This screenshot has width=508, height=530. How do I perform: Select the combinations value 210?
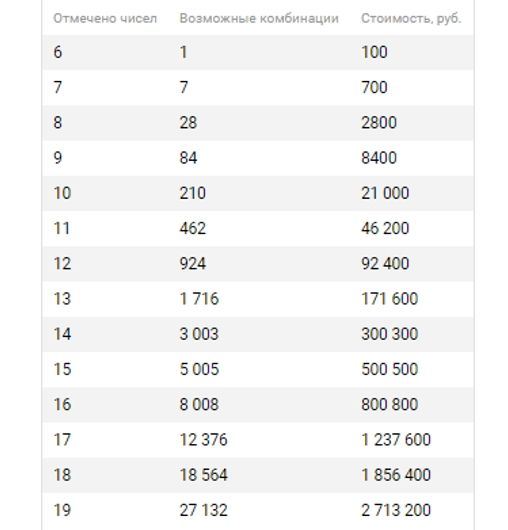193,193
